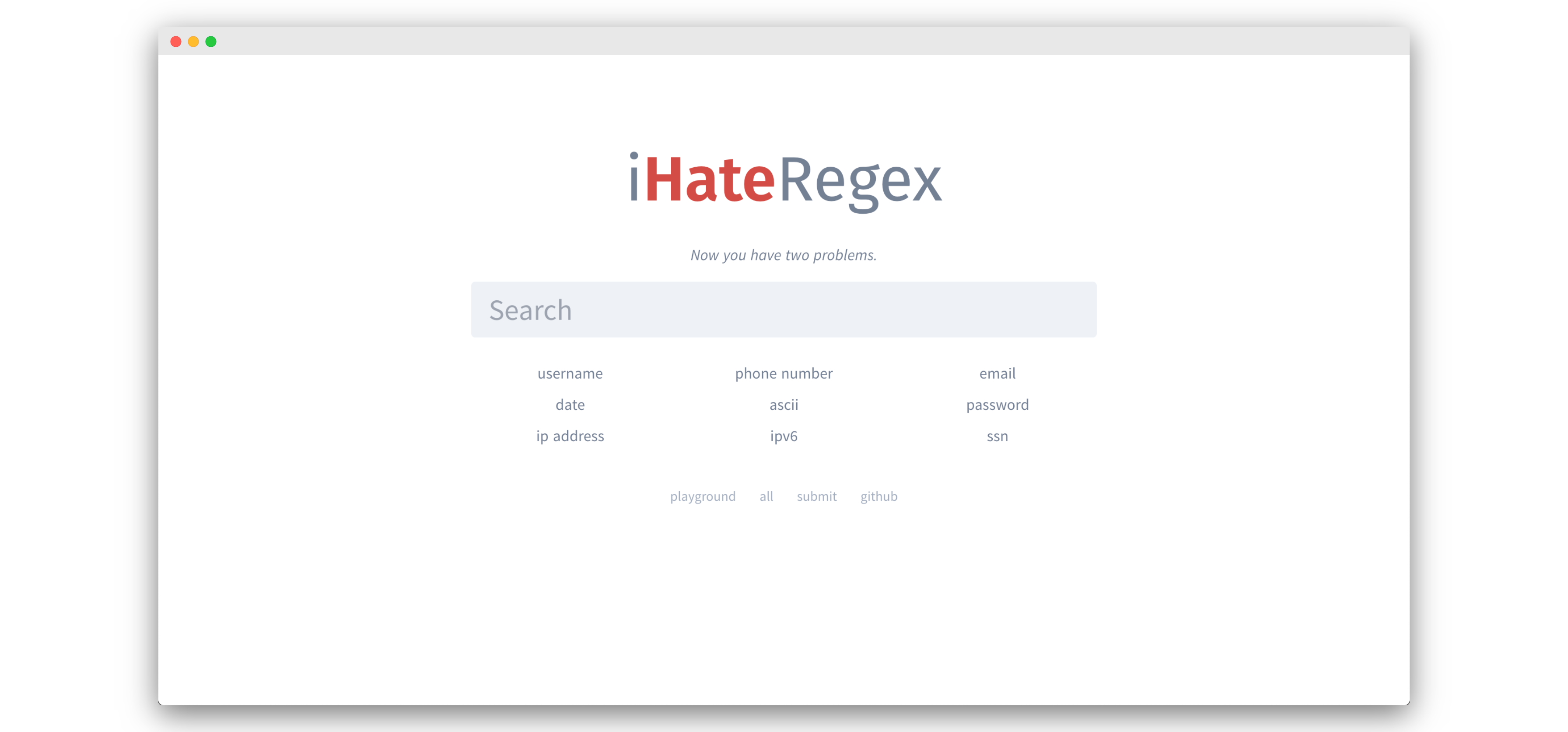Click the red 'Hate' part of logo
Screen dimensions: 1568x732
tap(709, 179)
